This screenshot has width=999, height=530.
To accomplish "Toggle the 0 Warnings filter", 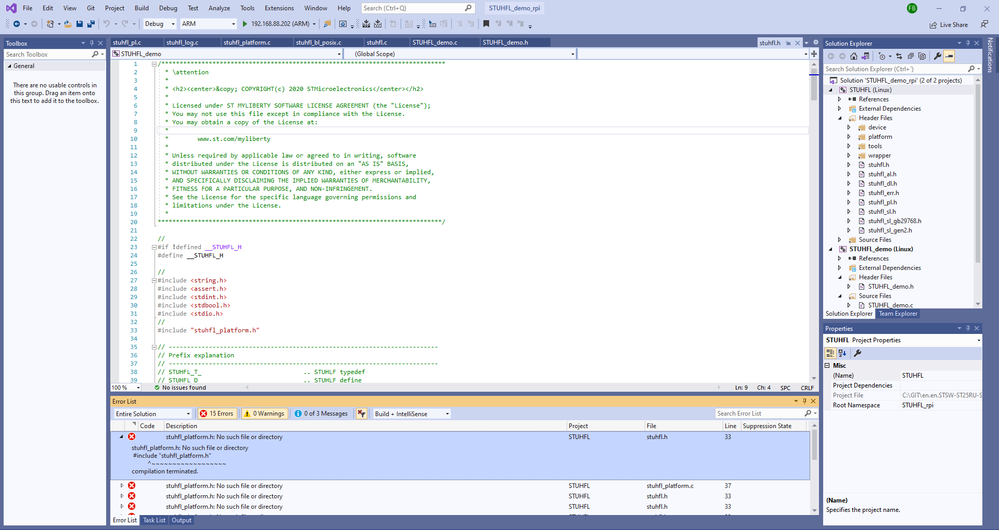I will 264,413.
